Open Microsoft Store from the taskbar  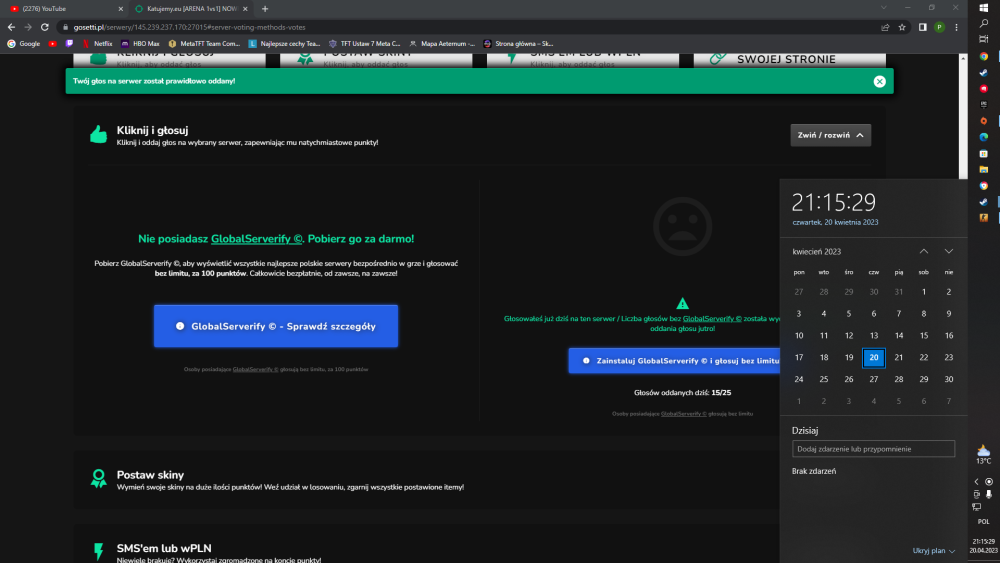(x=983, y=154)
